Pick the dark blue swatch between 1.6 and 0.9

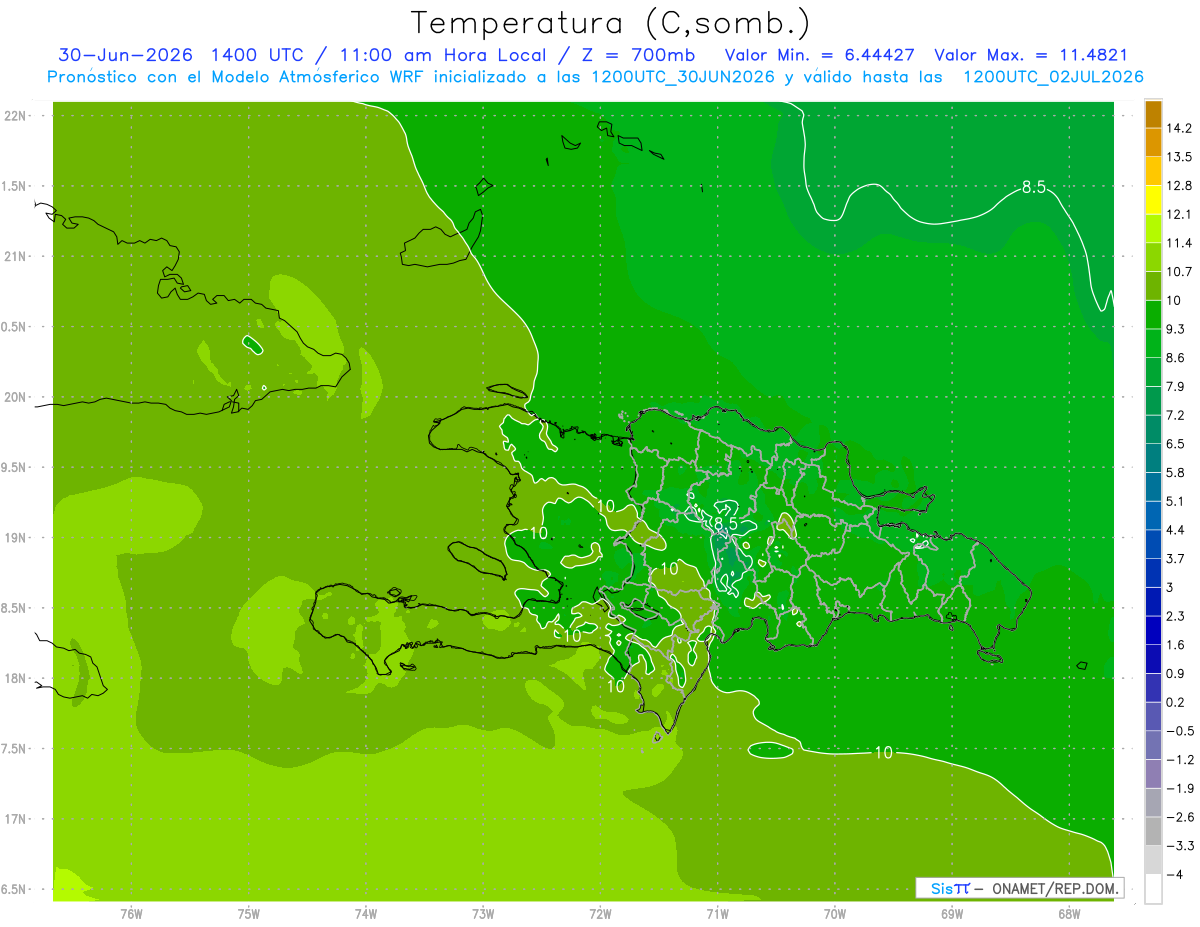1153,659
